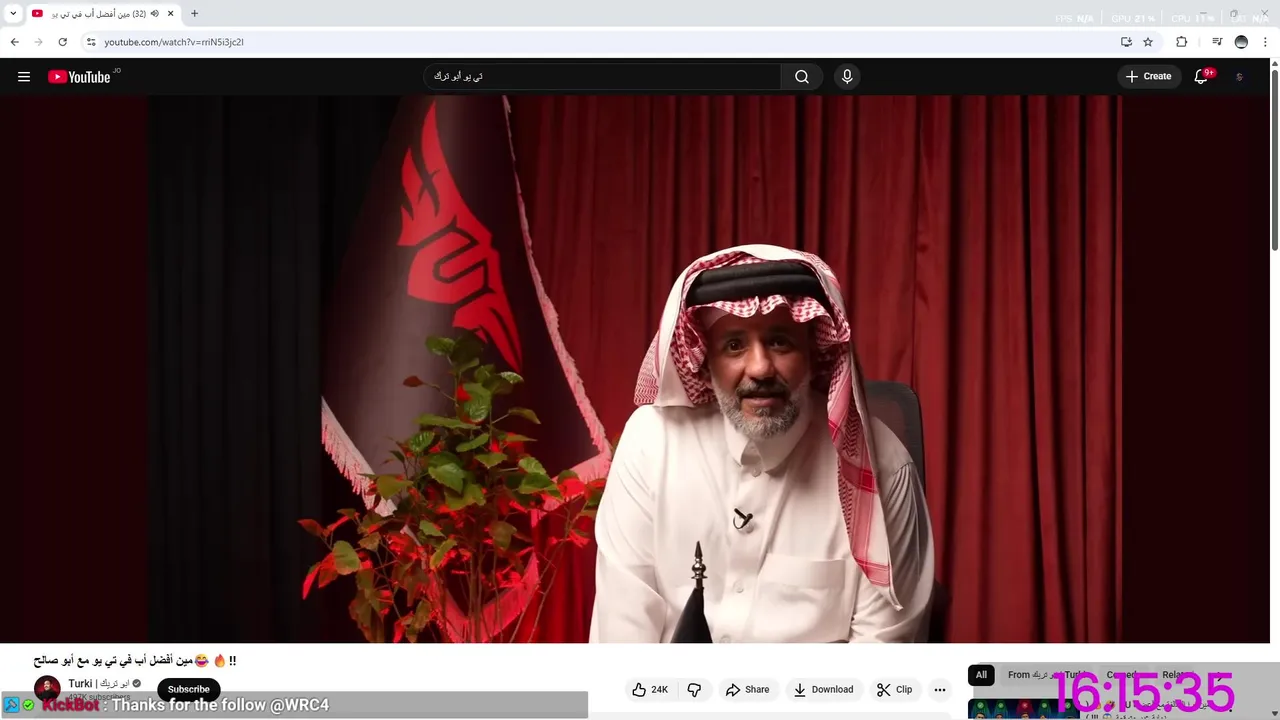Screen dimensions: 1280x720
Task: Click the scrollbar up arrow
Action: point(1274,65)
